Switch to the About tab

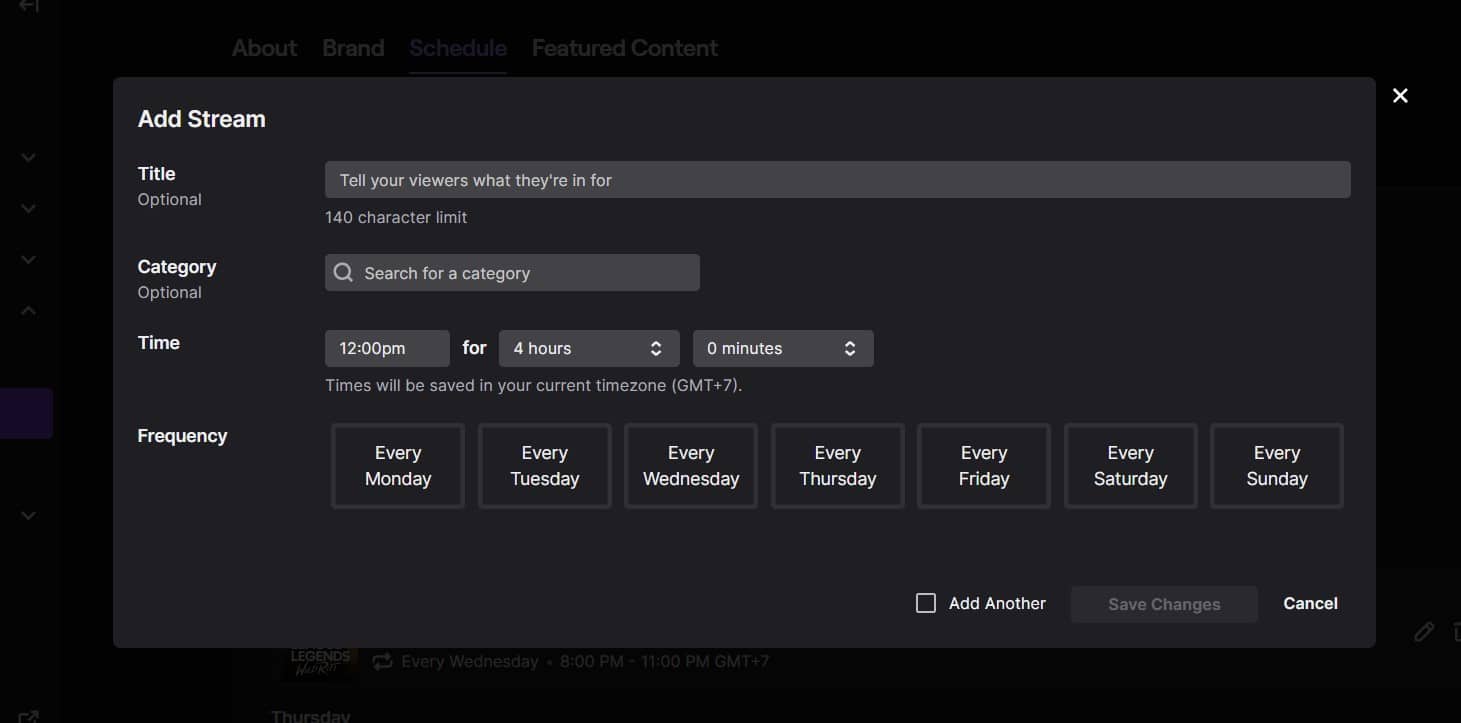click(263, 47)
